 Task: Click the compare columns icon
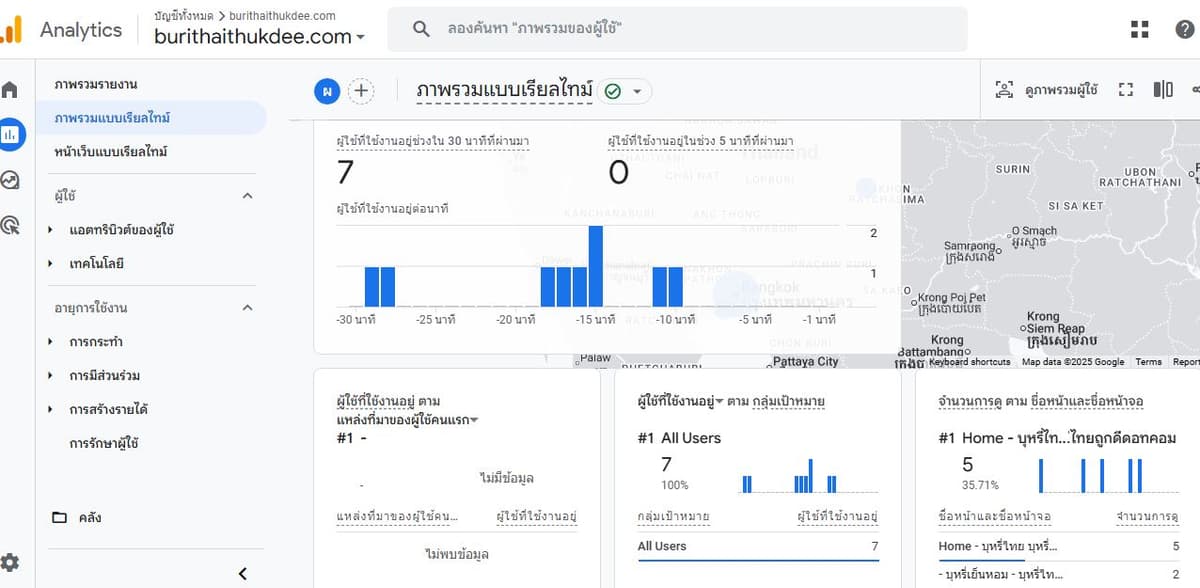[x=1163, y=90]
